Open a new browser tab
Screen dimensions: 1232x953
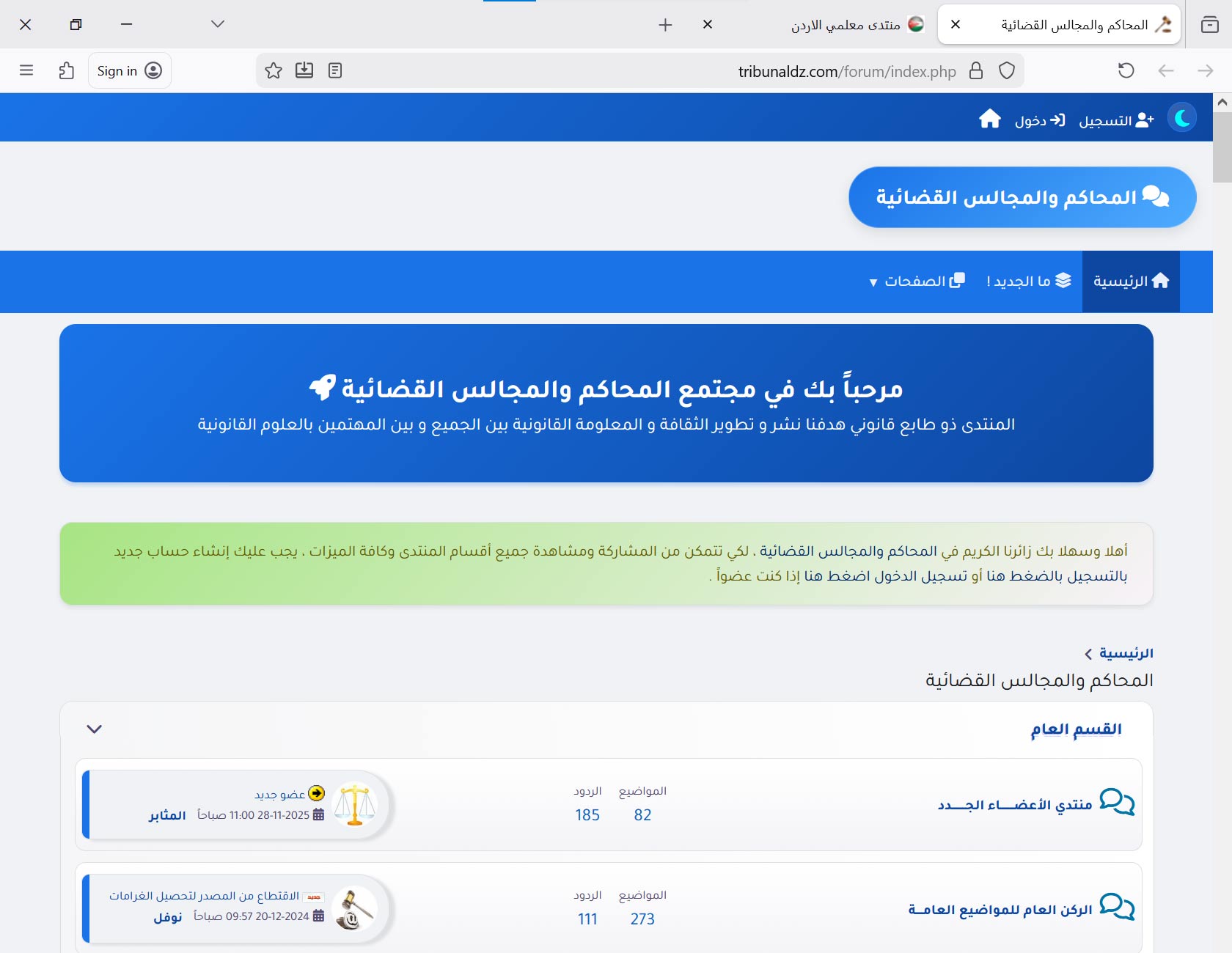665,25
